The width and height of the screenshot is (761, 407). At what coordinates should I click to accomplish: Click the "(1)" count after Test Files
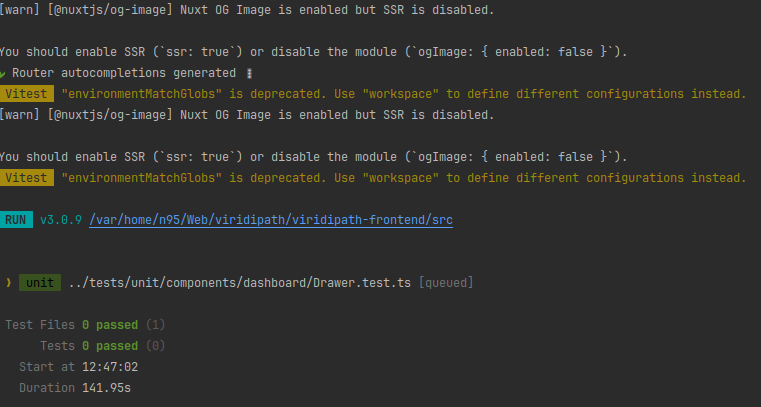pos(156,325)
